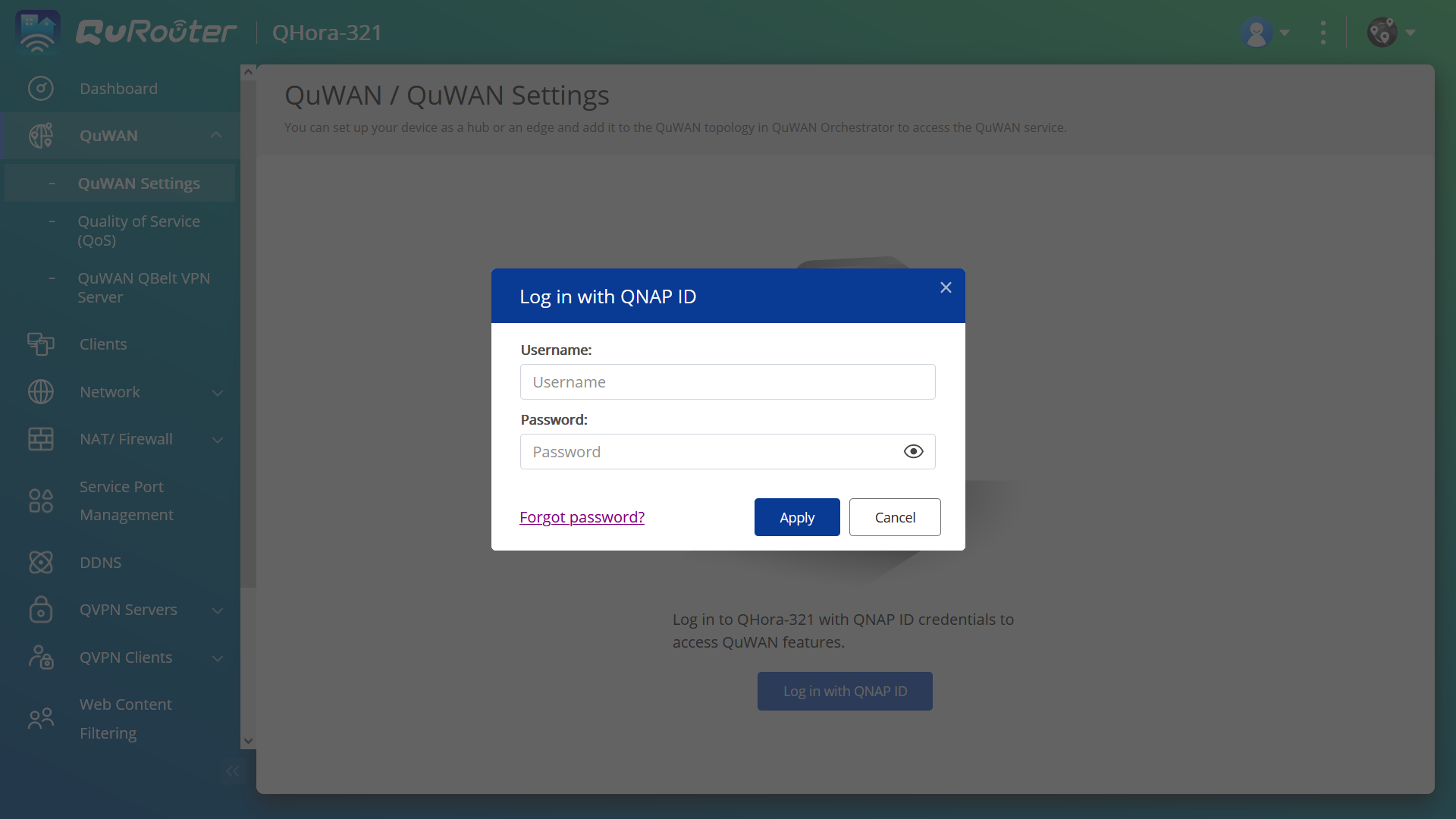Click the Network globe icon
This screenshot has width=1456, height=819.
[x=41, y=392]
